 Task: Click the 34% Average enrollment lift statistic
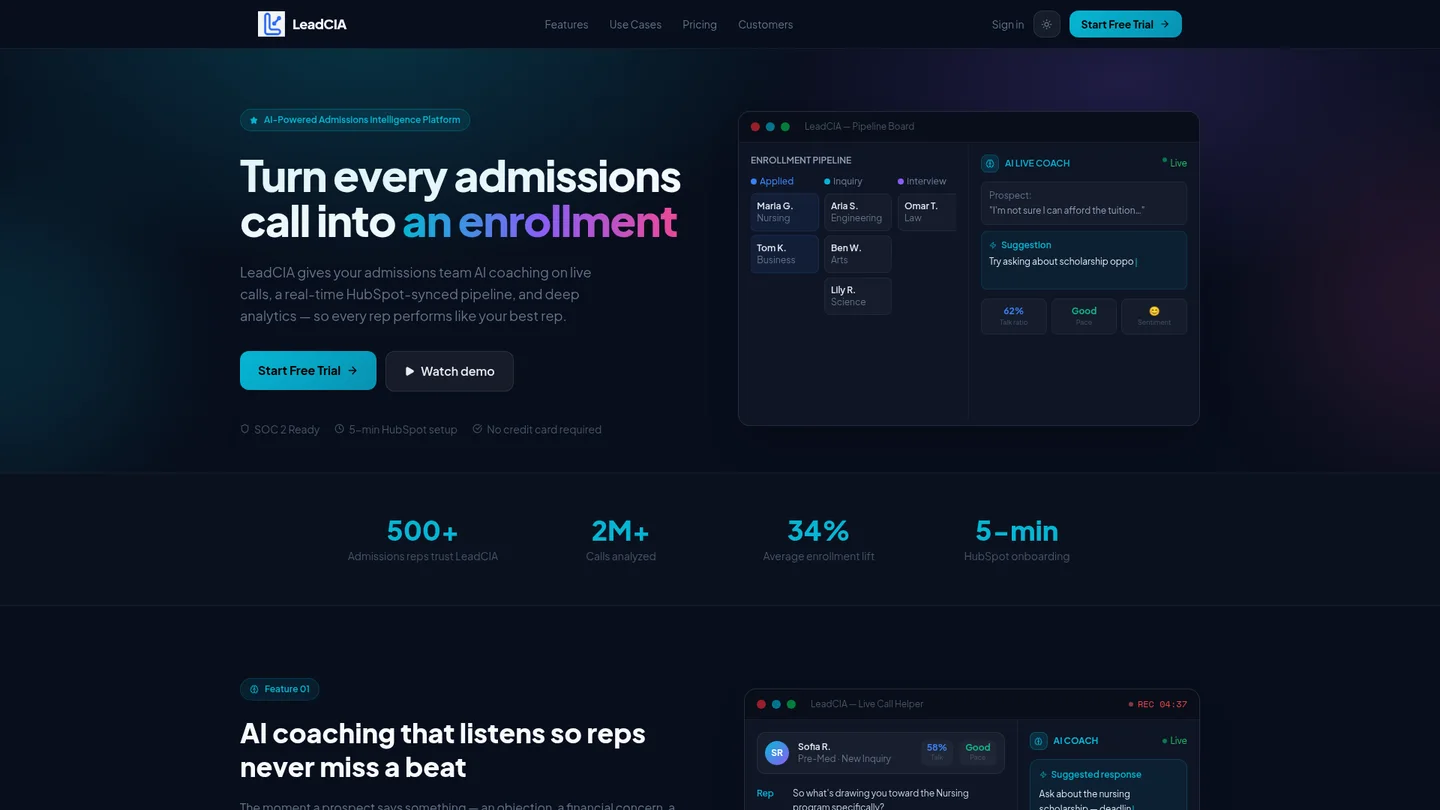(818, 540)
